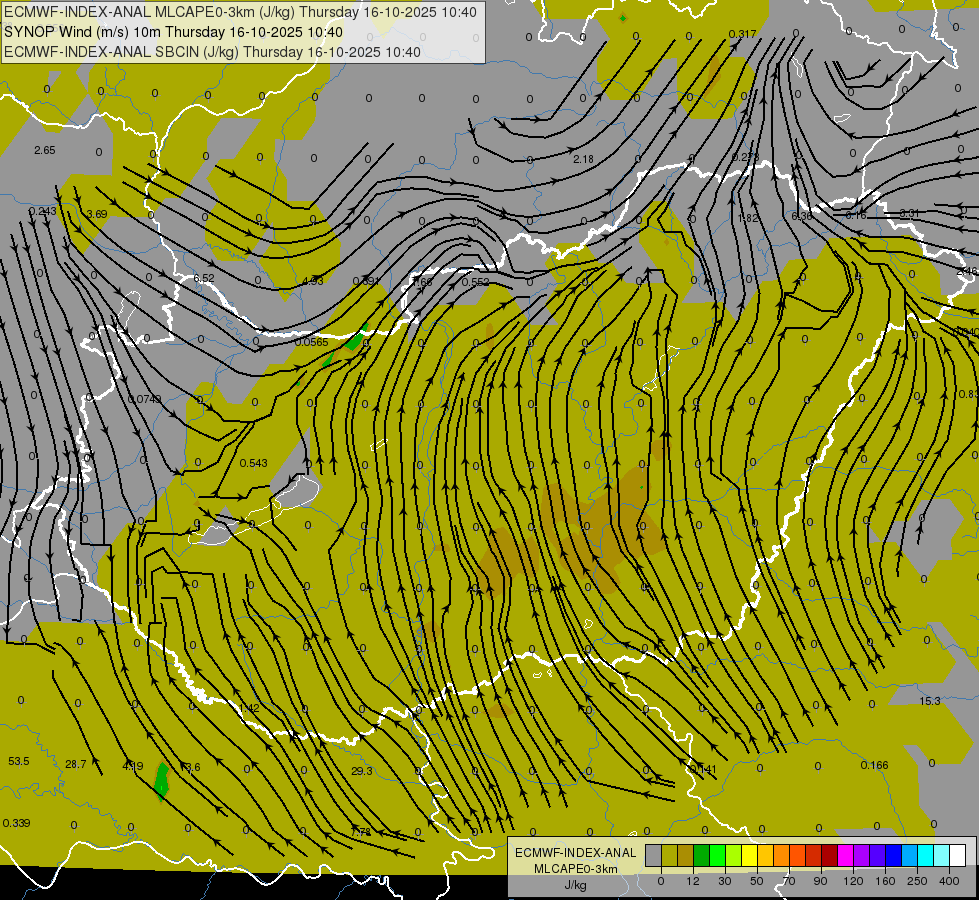Image resolution: width=979 pixels, height=900 pixels.
Task: Click the legend label 'MLCAPE0-3km'
Action: pyautogui.click(x=576, y=869)
